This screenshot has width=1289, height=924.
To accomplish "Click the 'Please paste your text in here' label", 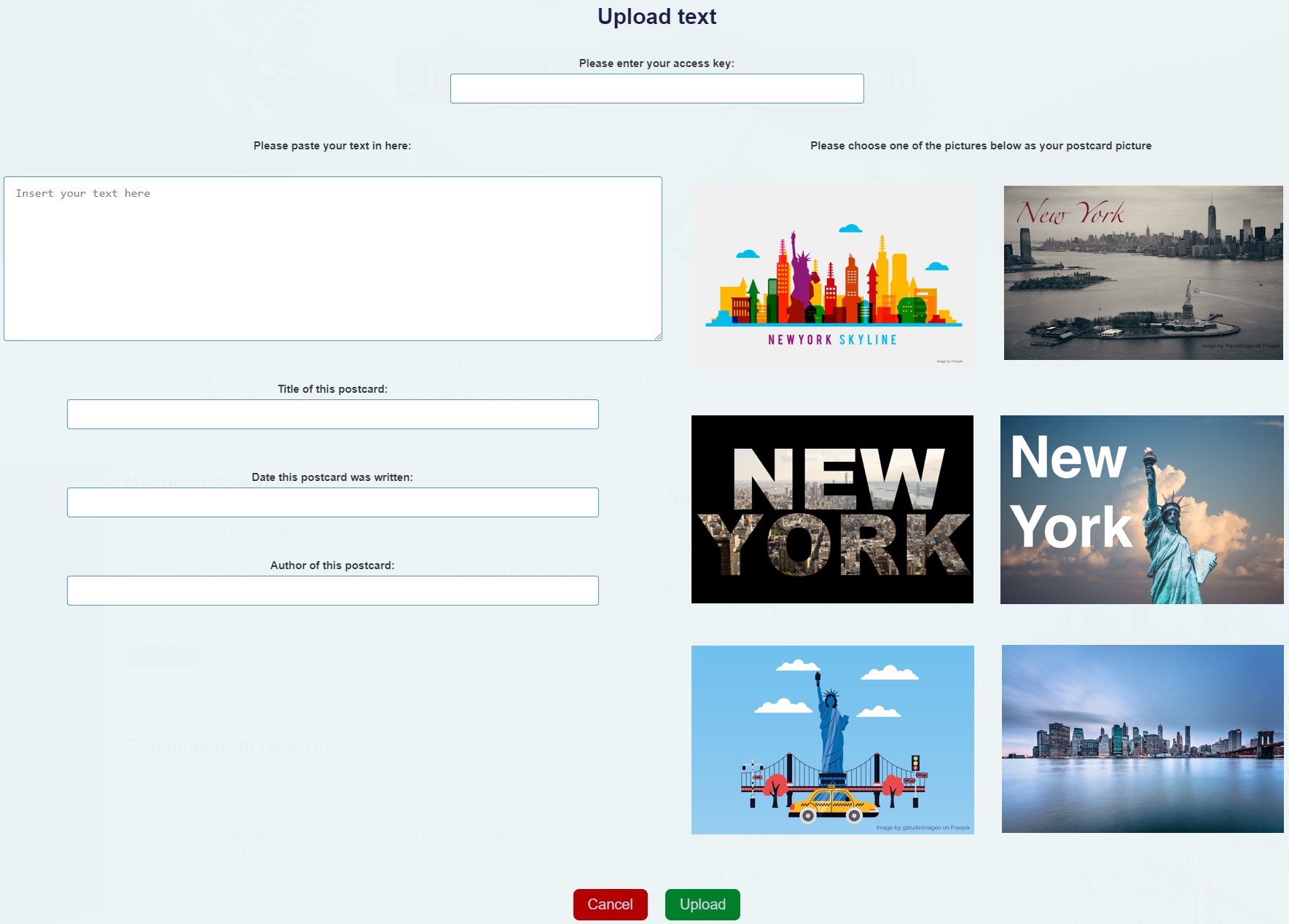I will 332,146.
